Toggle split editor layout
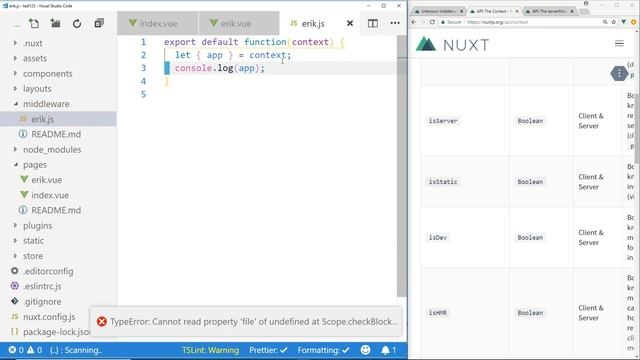Viewport: 640px width, 360px height. (x=373, y=23)
